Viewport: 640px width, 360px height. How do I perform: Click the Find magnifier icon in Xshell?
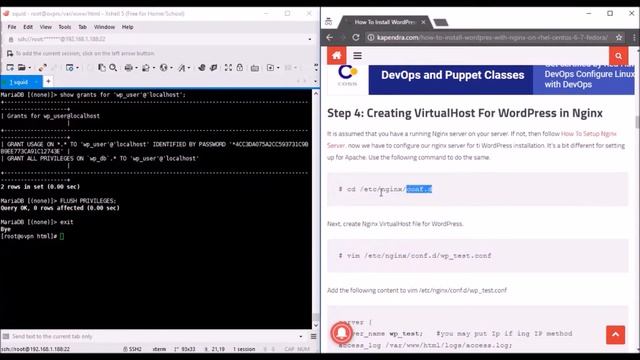pos(113,68)
